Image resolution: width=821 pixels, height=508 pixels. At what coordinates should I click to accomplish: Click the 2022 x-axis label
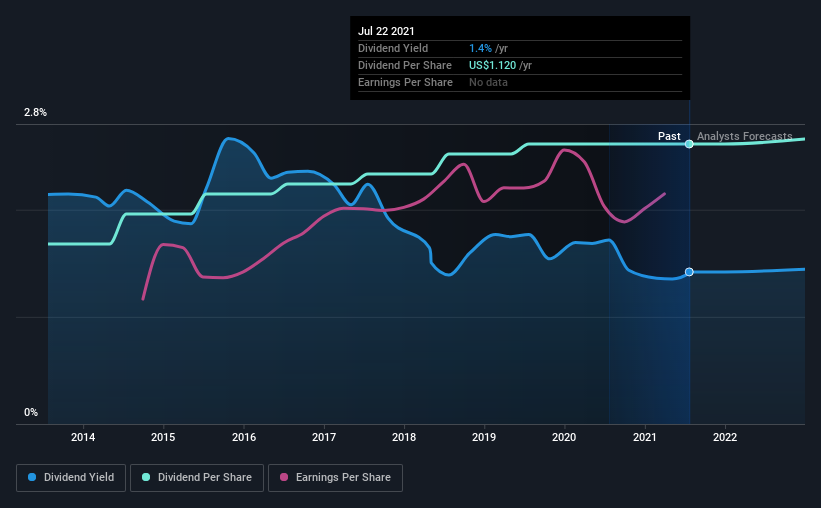tap(725, 437)
